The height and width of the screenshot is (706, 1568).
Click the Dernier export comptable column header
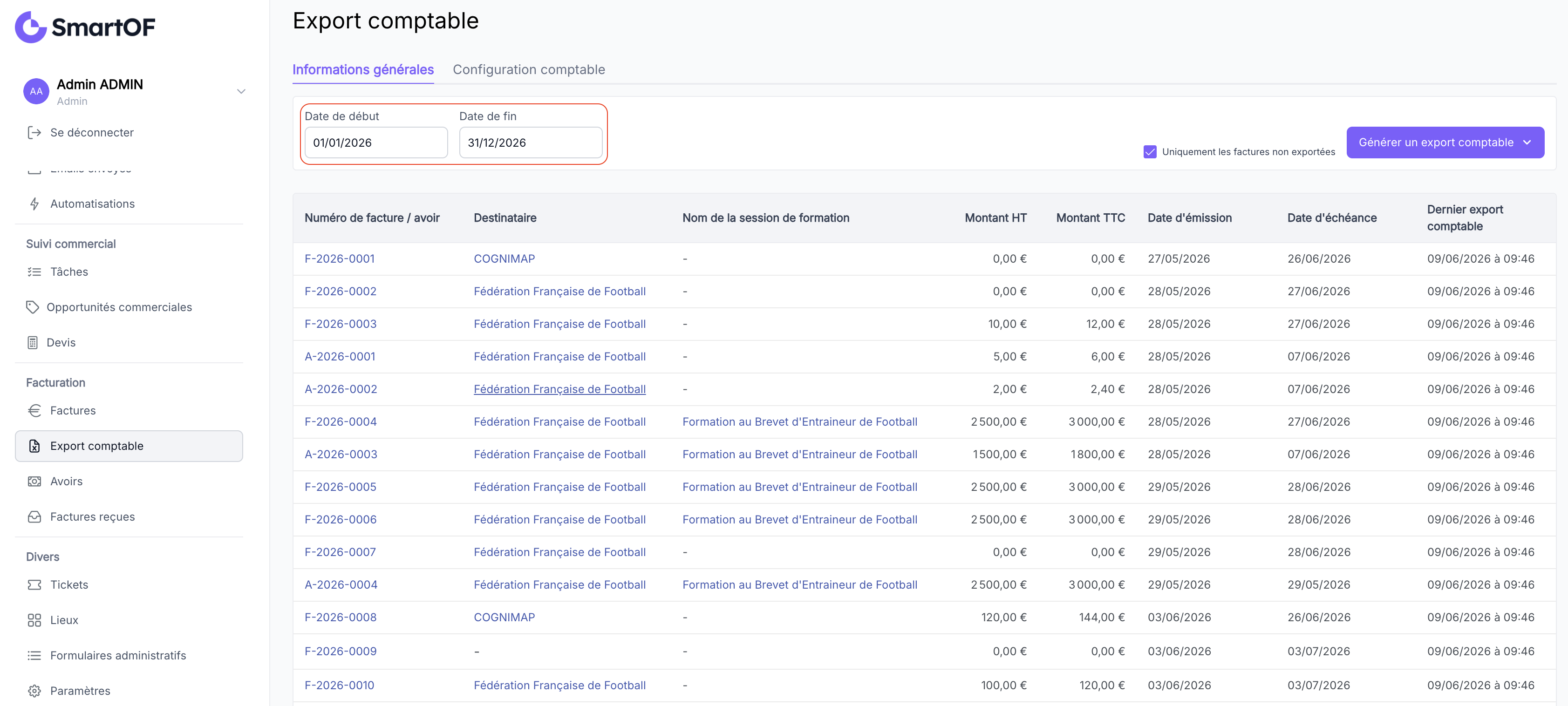click(x=1465, y=218)
